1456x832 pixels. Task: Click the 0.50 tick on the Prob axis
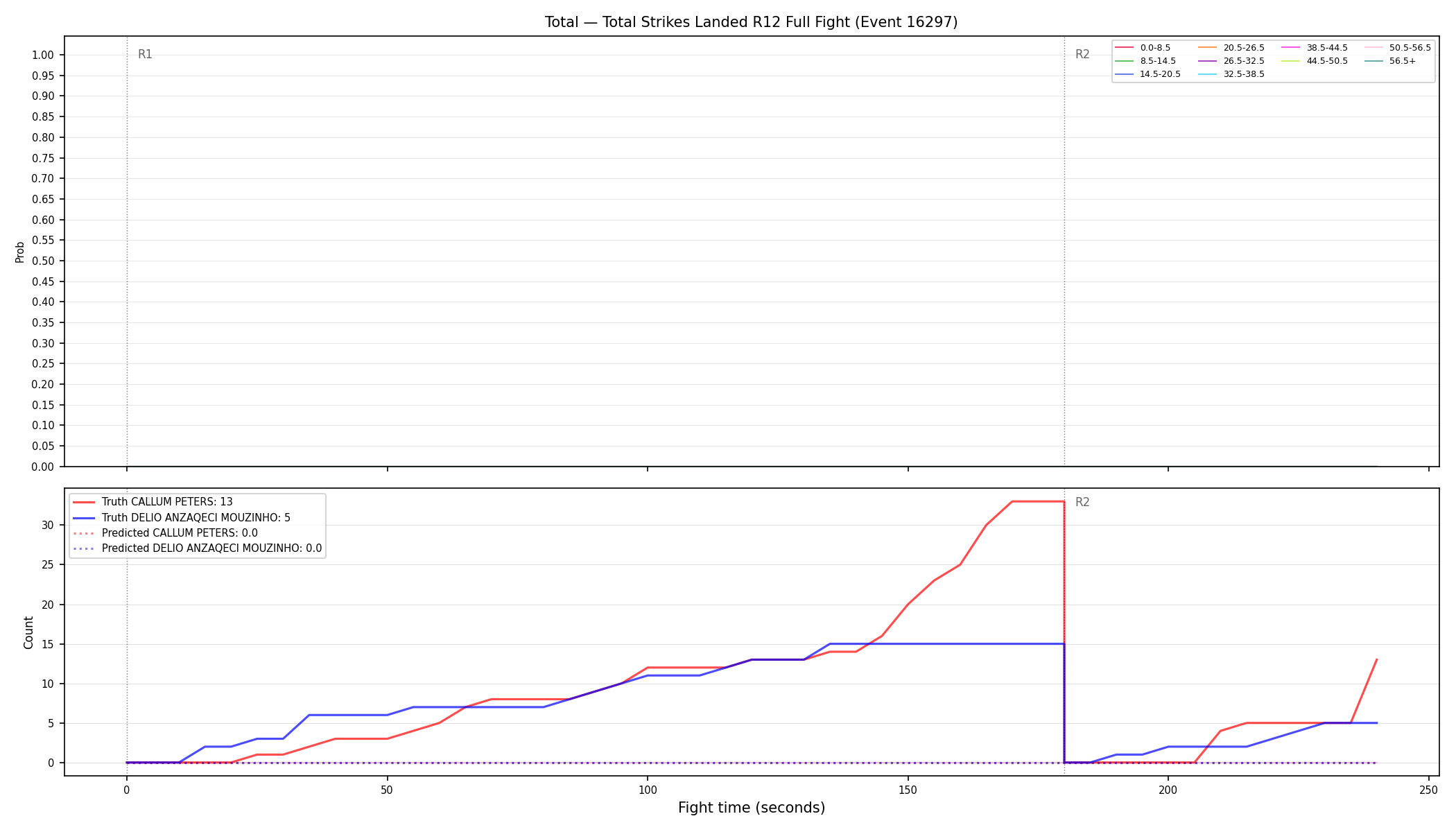(x=43, y=261)
